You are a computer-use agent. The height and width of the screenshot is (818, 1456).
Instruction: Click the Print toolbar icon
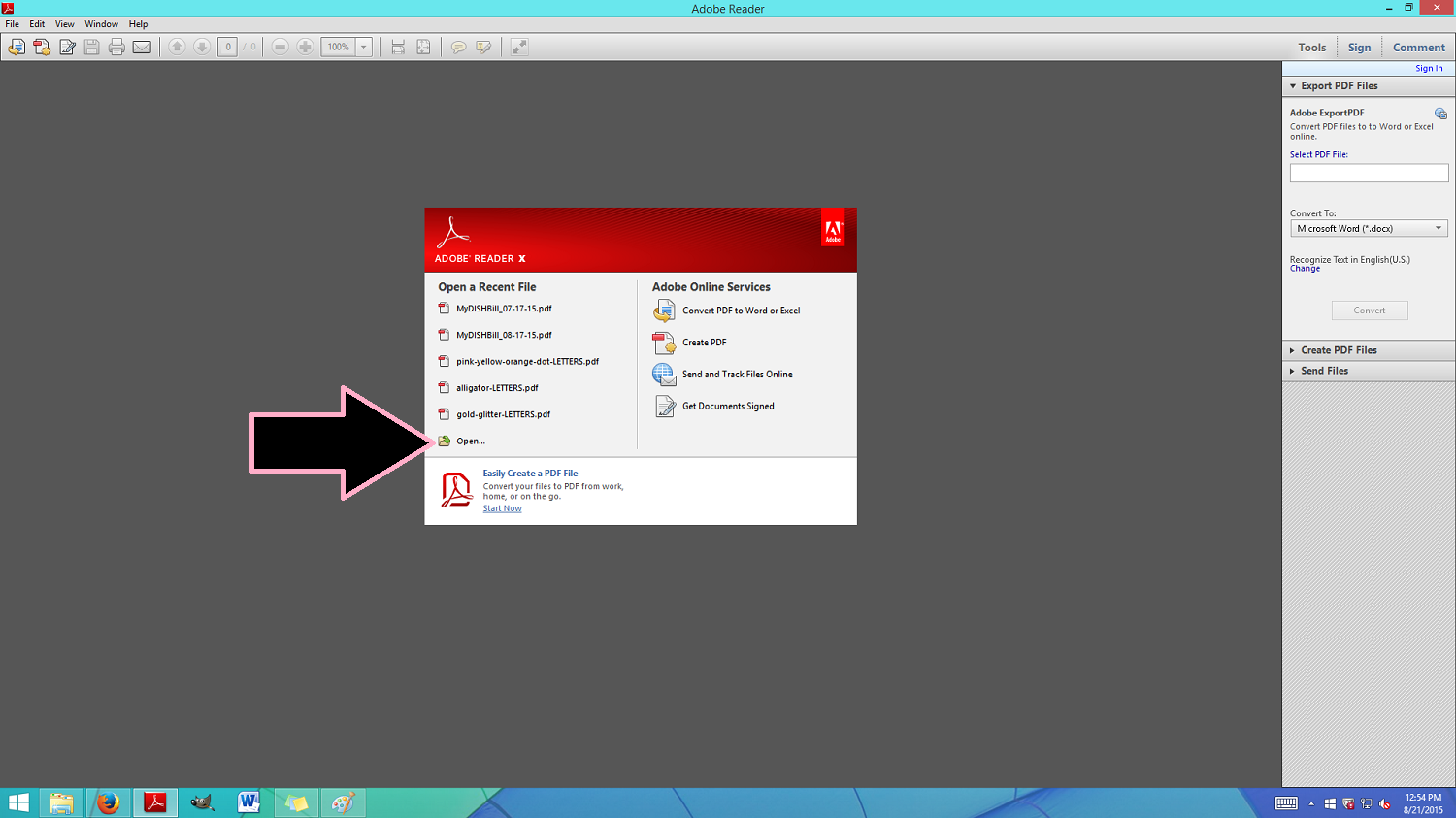(116, 47)
